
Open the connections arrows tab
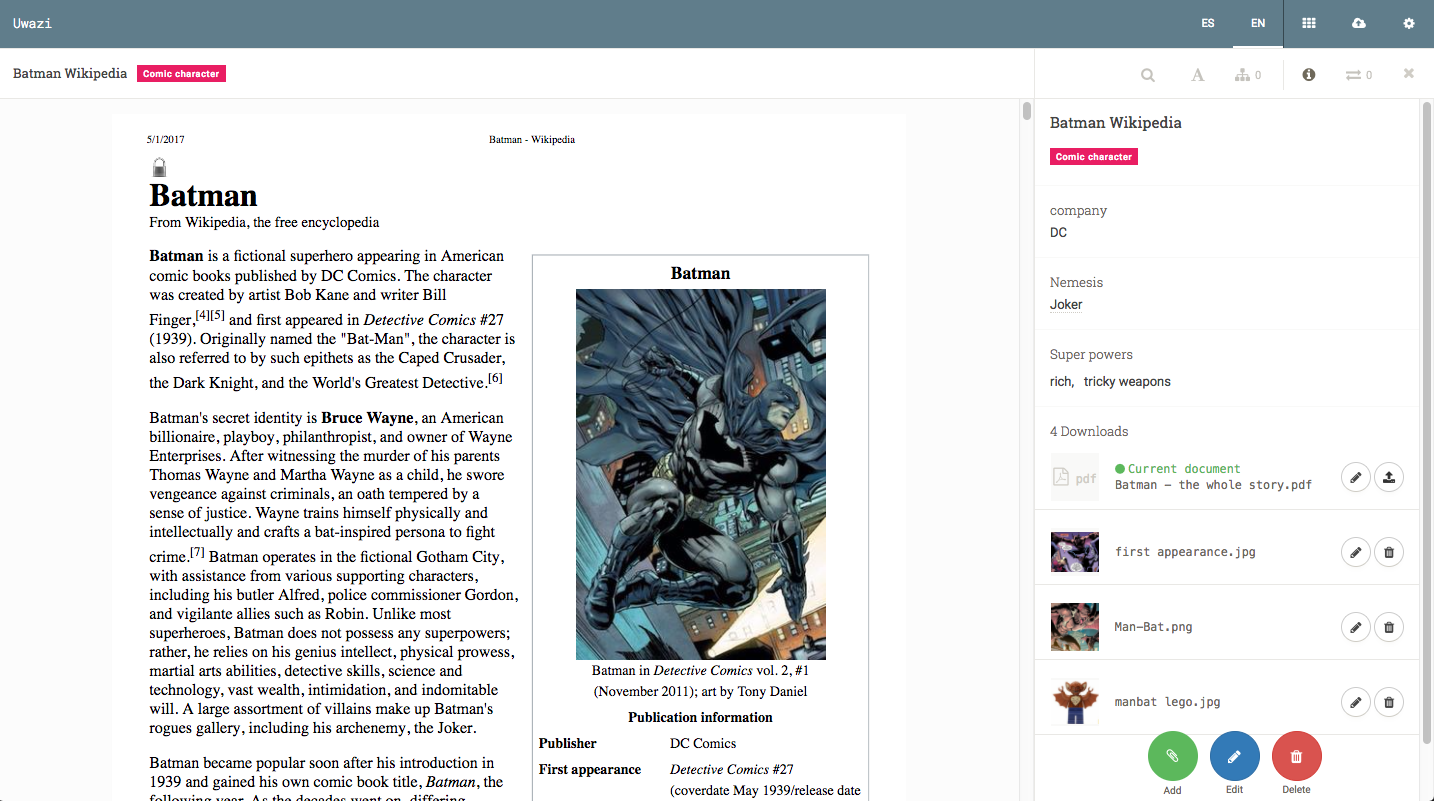[1358, 75]
